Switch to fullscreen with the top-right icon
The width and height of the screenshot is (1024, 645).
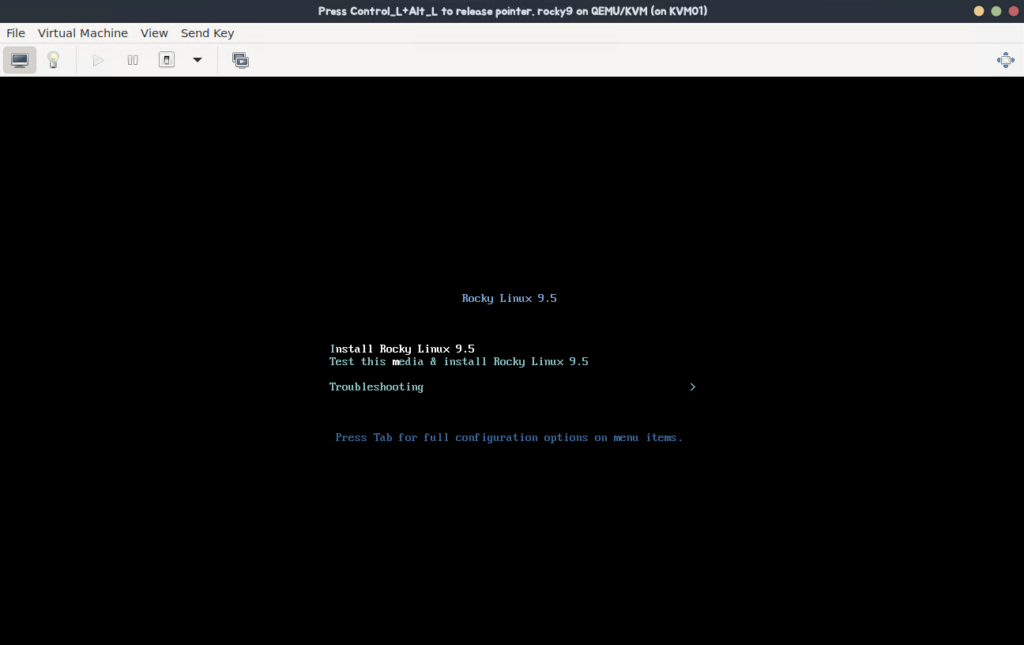[x=1005, y=60]
